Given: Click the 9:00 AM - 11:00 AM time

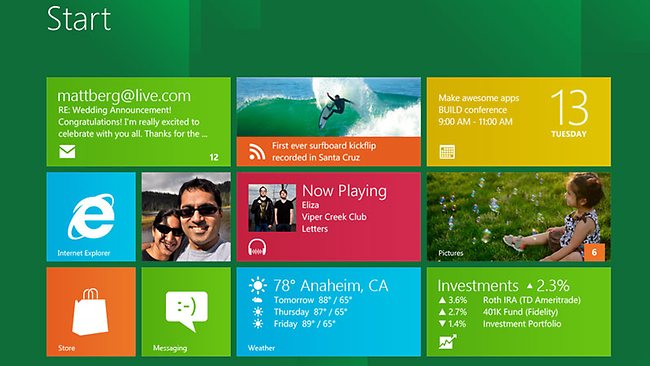Looking at the screenshot, I should click(475, 122).
